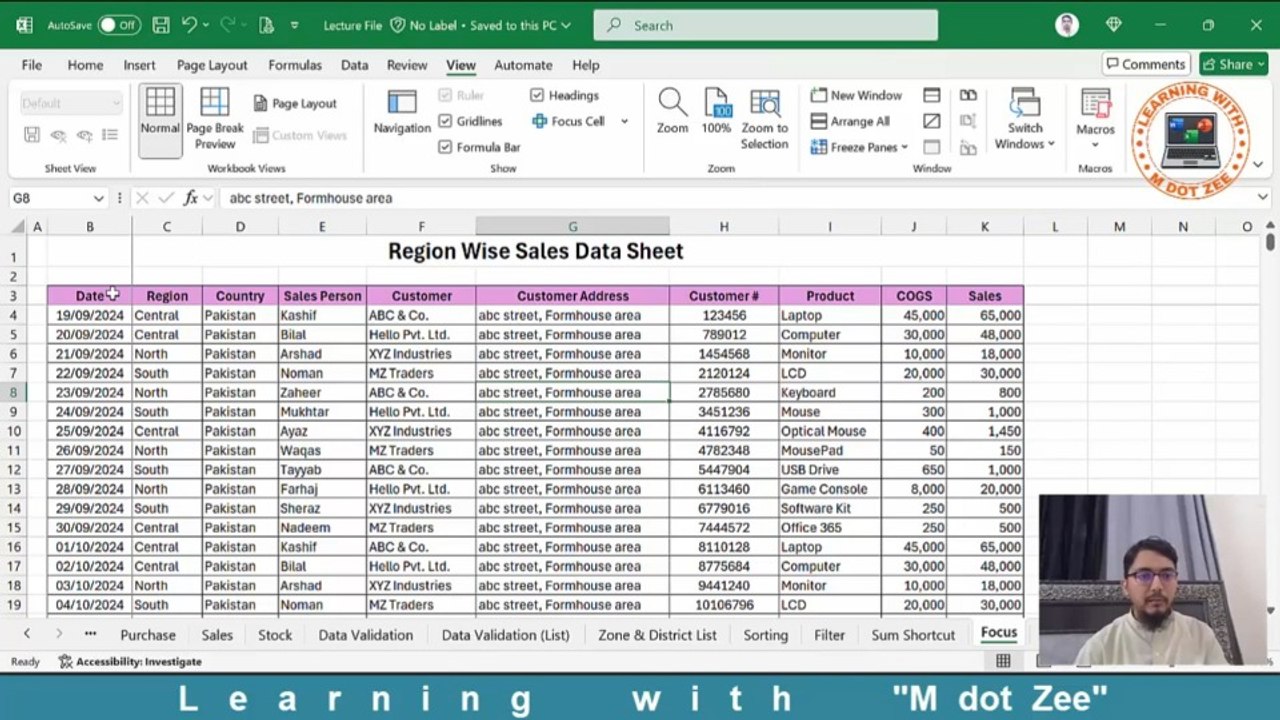The image size is (1280, 720).
Task: Click Accessibility: Investigate in status bar
Action: coord(130,661)
